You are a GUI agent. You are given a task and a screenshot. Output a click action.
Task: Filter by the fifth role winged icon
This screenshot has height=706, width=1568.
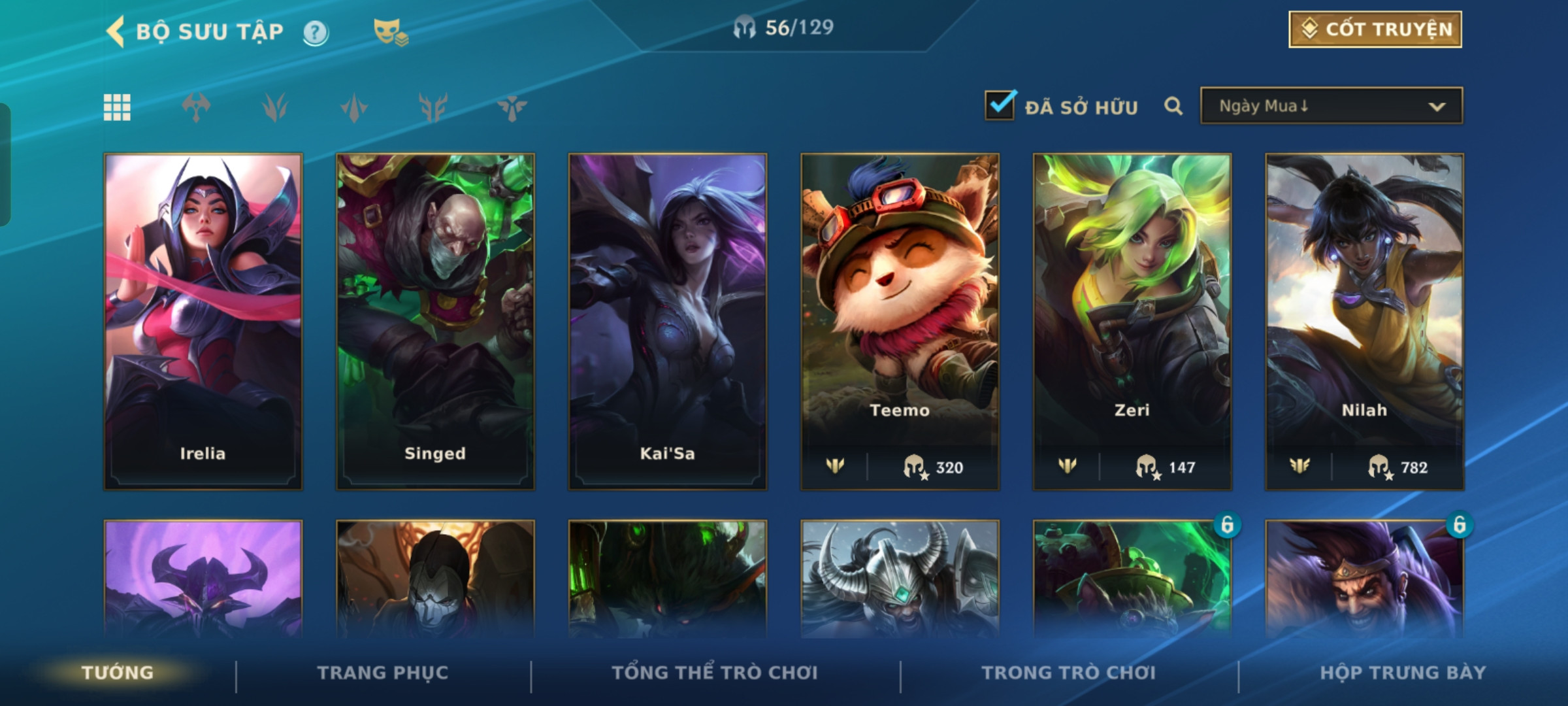pyautogui.click(x=512, y=107)
